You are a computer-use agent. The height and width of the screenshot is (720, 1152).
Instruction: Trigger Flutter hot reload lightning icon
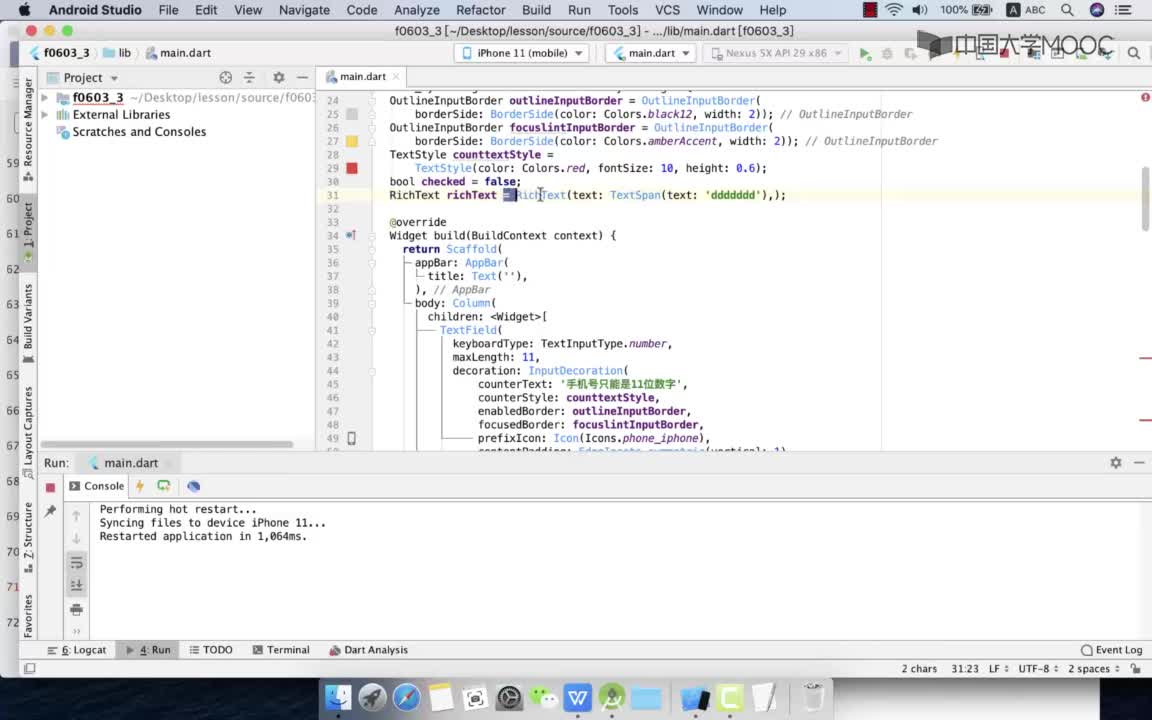[x=140, y=486]
